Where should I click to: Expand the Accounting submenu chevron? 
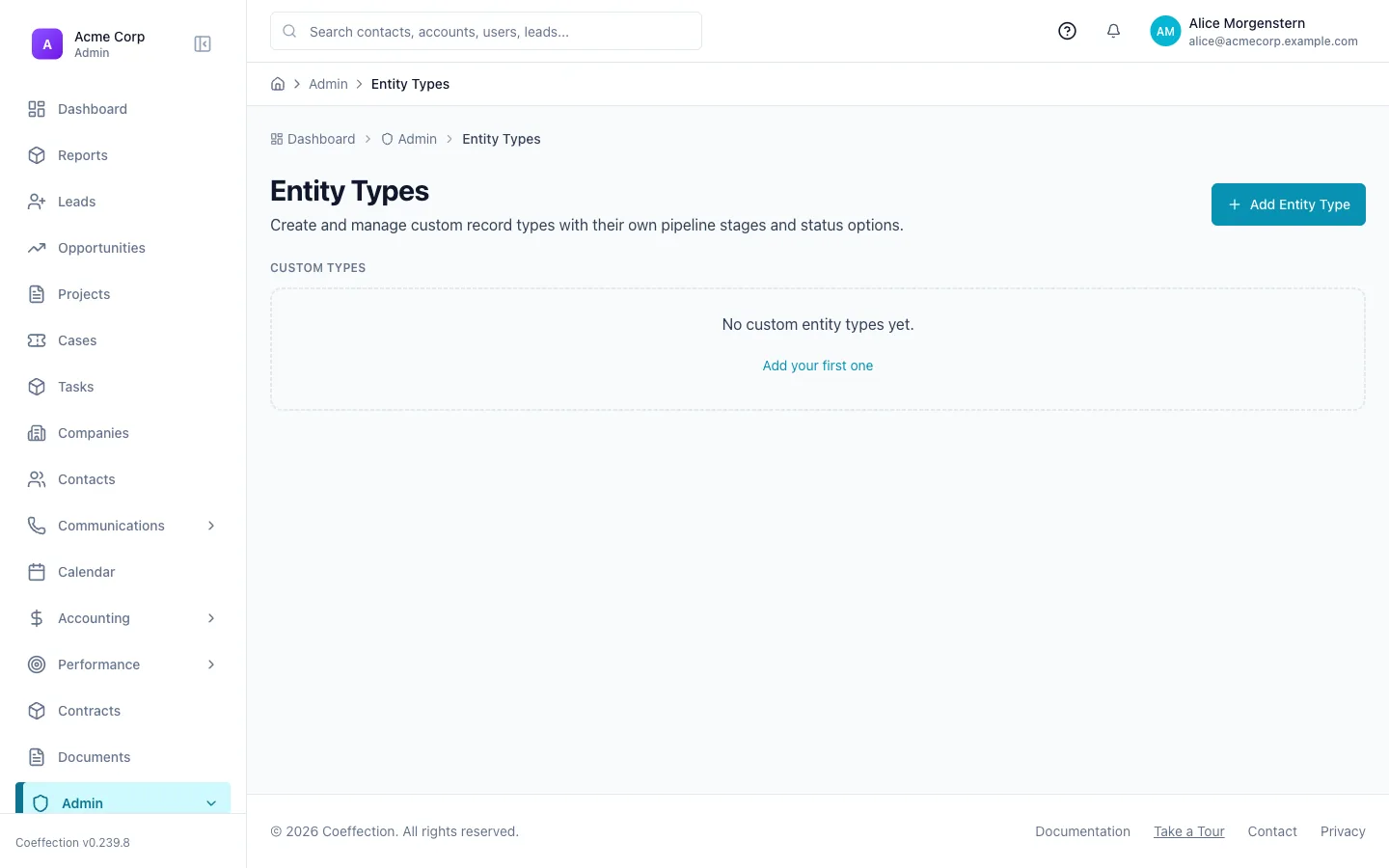tap(211, 618)
